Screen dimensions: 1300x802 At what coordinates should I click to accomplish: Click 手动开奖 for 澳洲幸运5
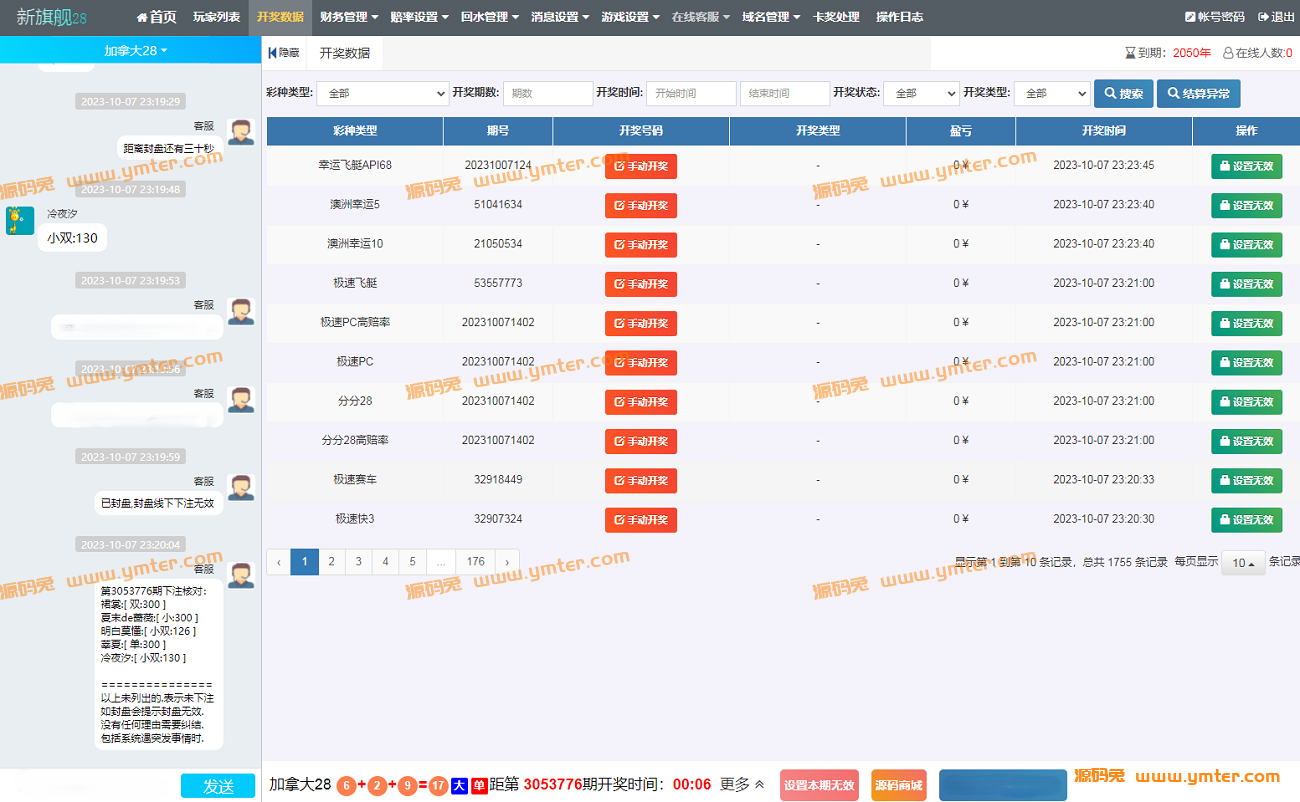(640, 205)
